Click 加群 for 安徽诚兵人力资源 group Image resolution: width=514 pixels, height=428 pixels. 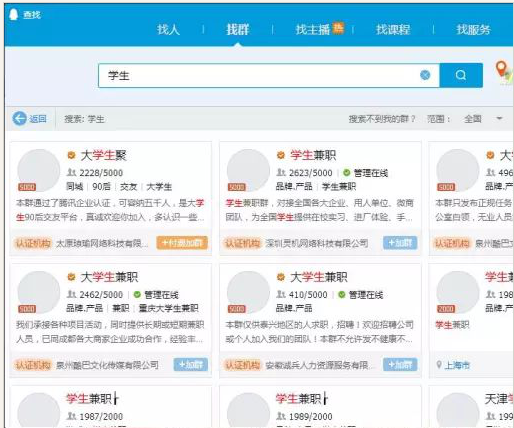(x=400, y=364)
